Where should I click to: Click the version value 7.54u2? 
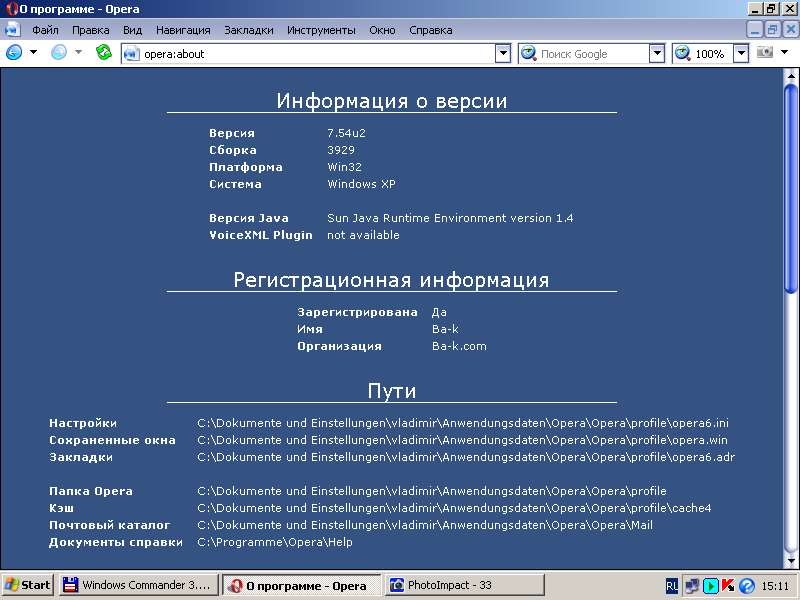click(346, 133)
